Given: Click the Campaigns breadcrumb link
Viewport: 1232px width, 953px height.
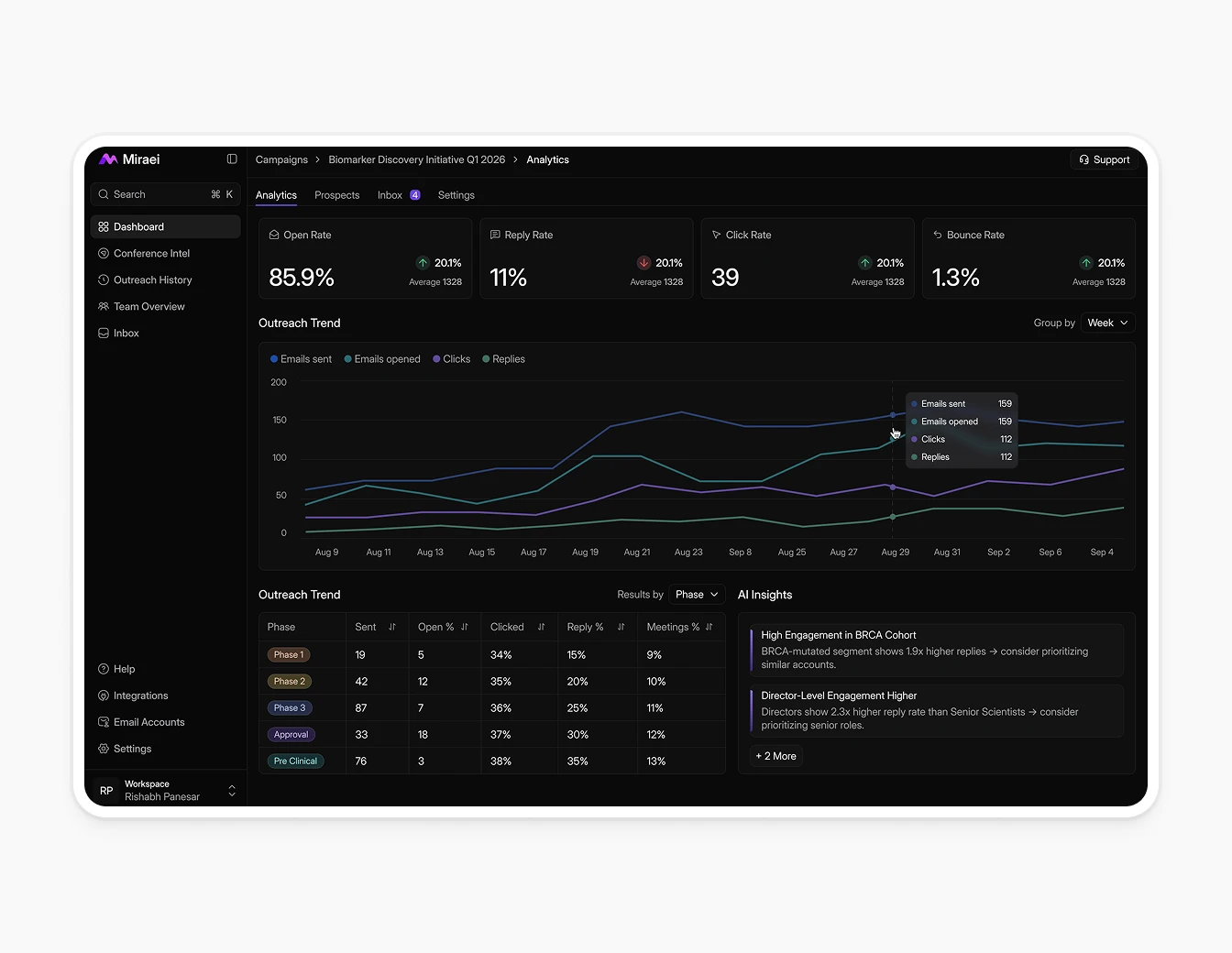Looking at the screenshot, I should [280, 159].
